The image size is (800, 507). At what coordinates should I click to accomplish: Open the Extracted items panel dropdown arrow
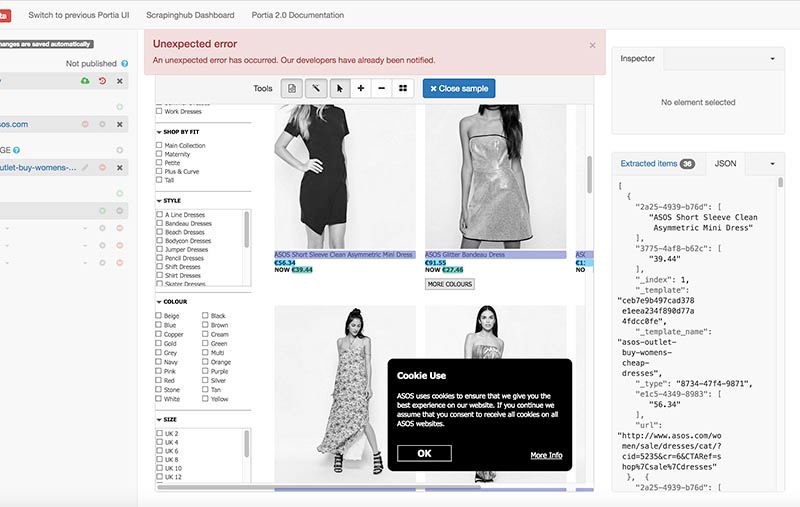click(772, 164)
